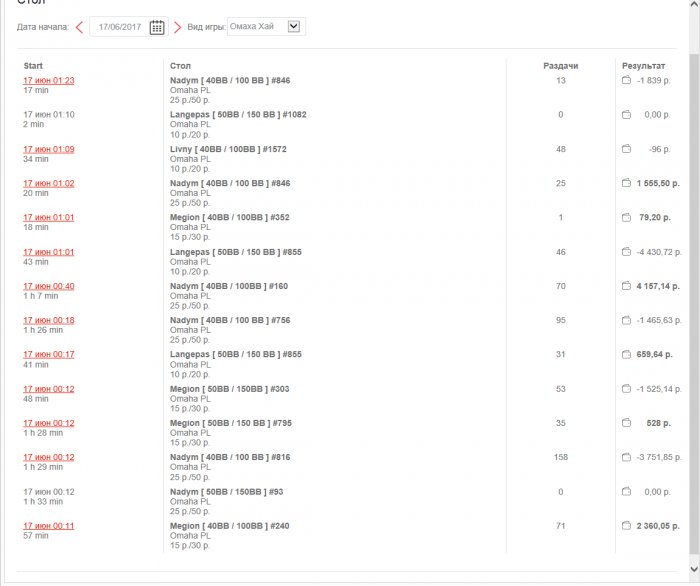Image resolution: width=700 pixels, height=586 pixels.
Task: Open session link 17 июн 01:09
Action: point(48,149)
